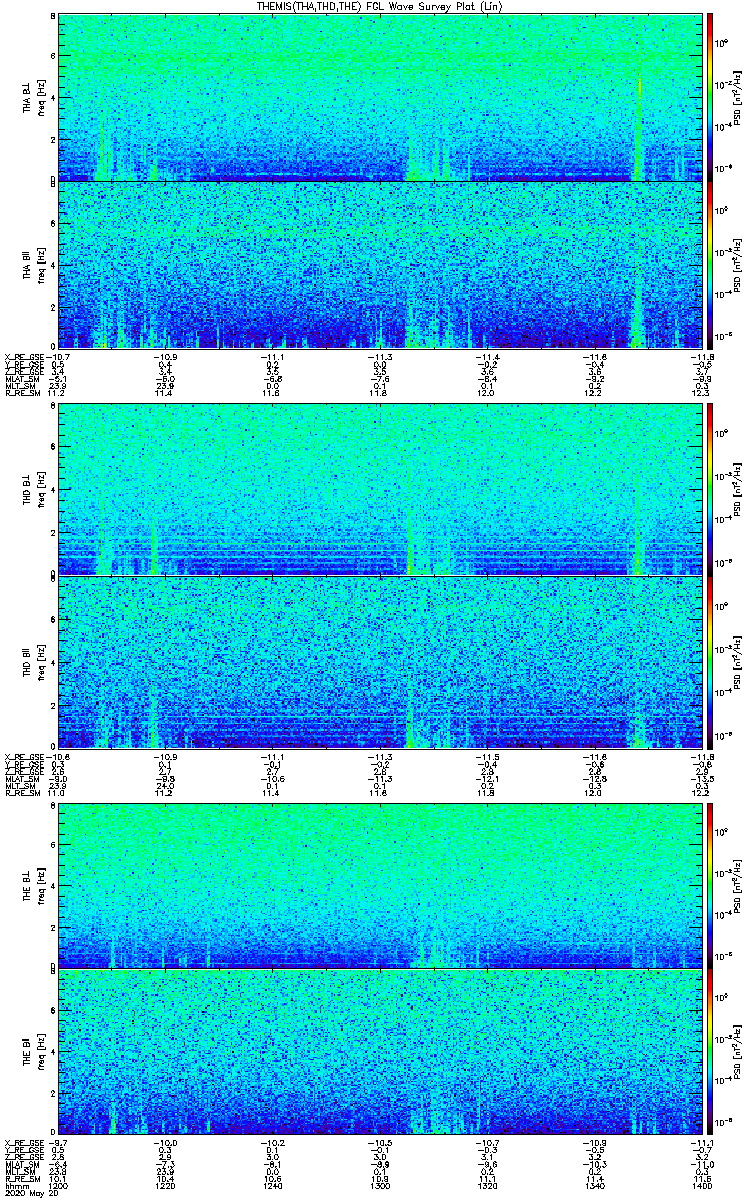Select the 'THA BL freq [Hz]' axis label
The width and height of the screenshot is (750, 1200).
tap(34, 97)
